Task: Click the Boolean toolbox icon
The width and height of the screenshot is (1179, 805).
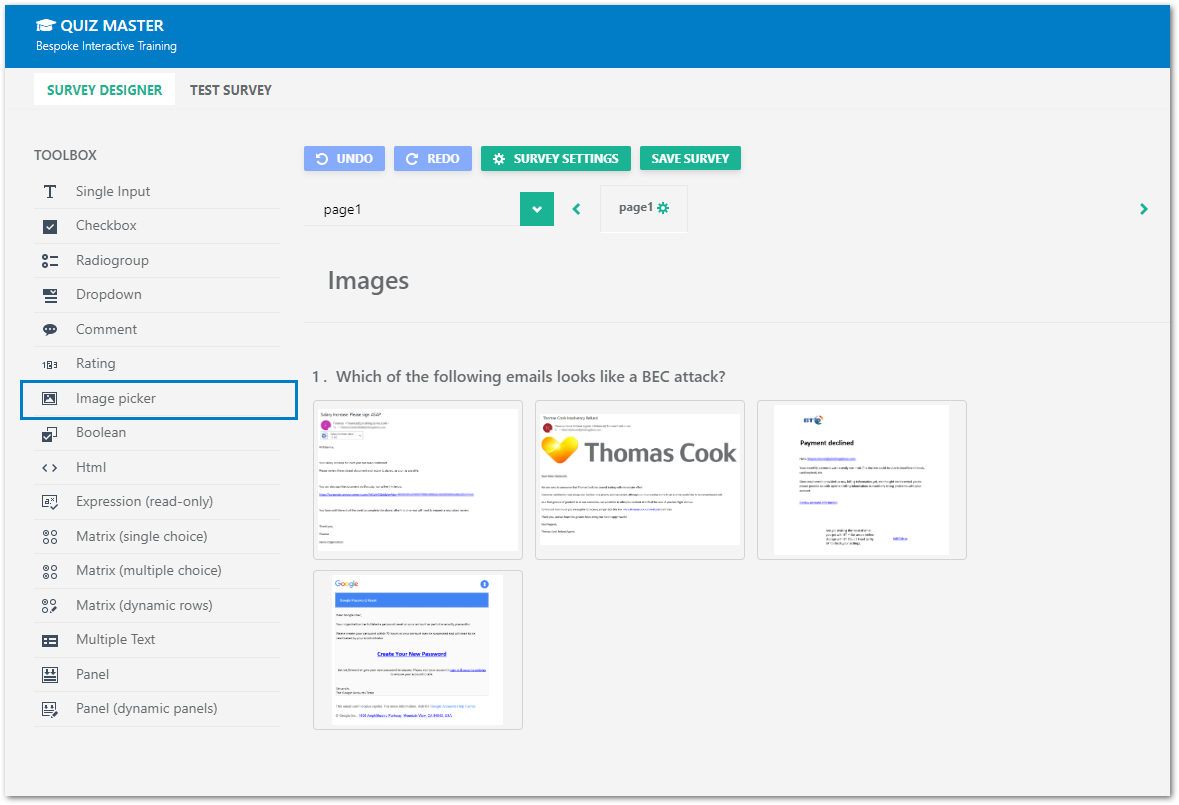Action: point(50,434)
